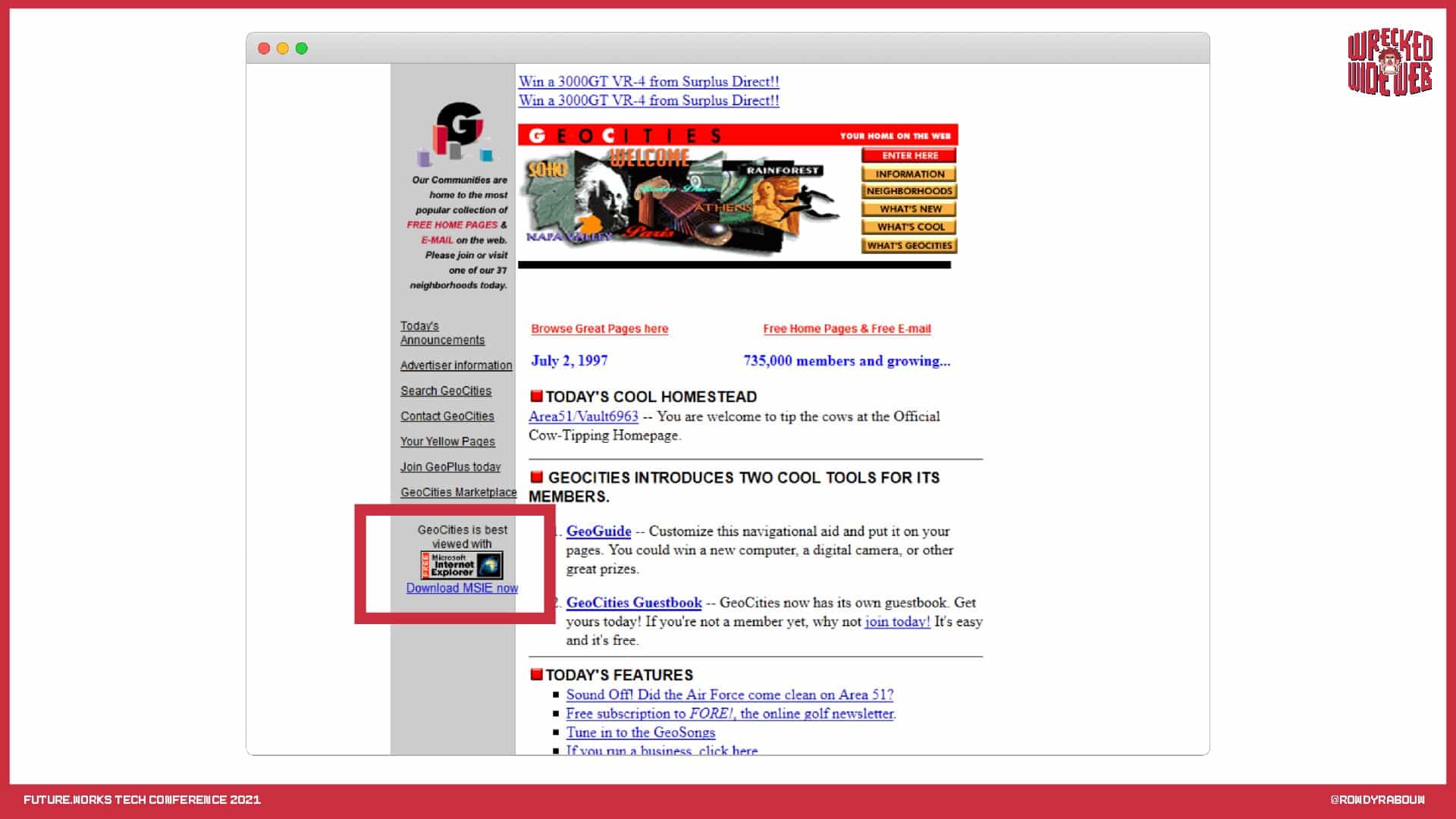Open the Search GeoCities link
The image size is (1456, 819).
446,391
